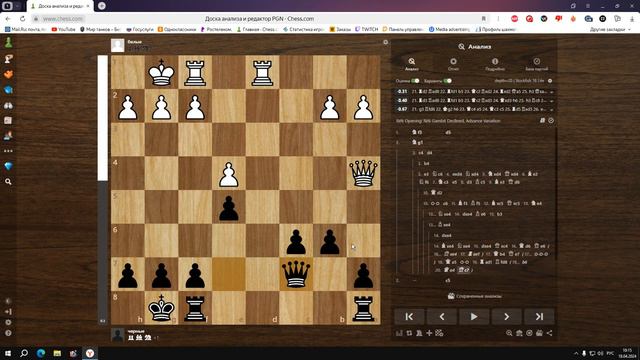Toggle the Варианты lines switch
This screenshot has height=360, width=640.
(x=447, y=81)
